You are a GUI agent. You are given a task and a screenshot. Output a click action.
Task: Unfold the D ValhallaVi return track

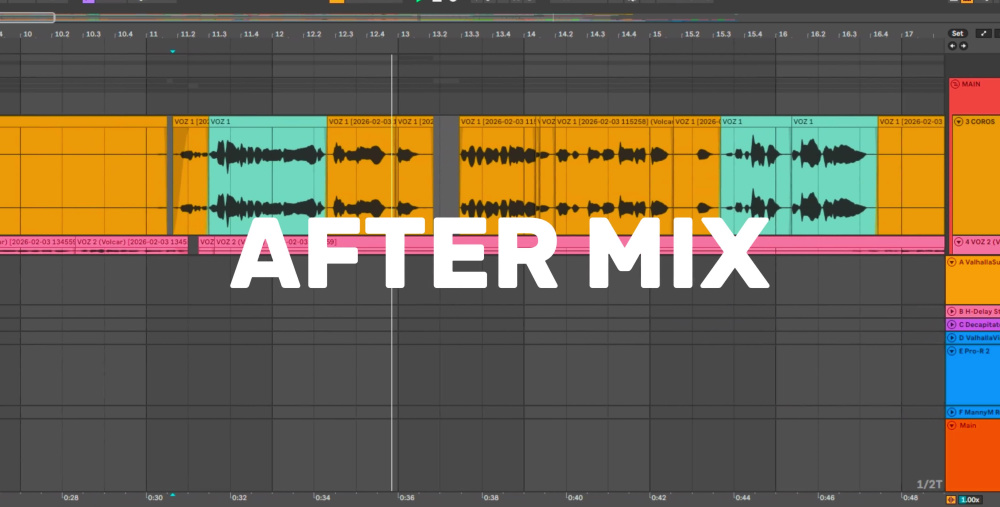click(x=952, y=338)
